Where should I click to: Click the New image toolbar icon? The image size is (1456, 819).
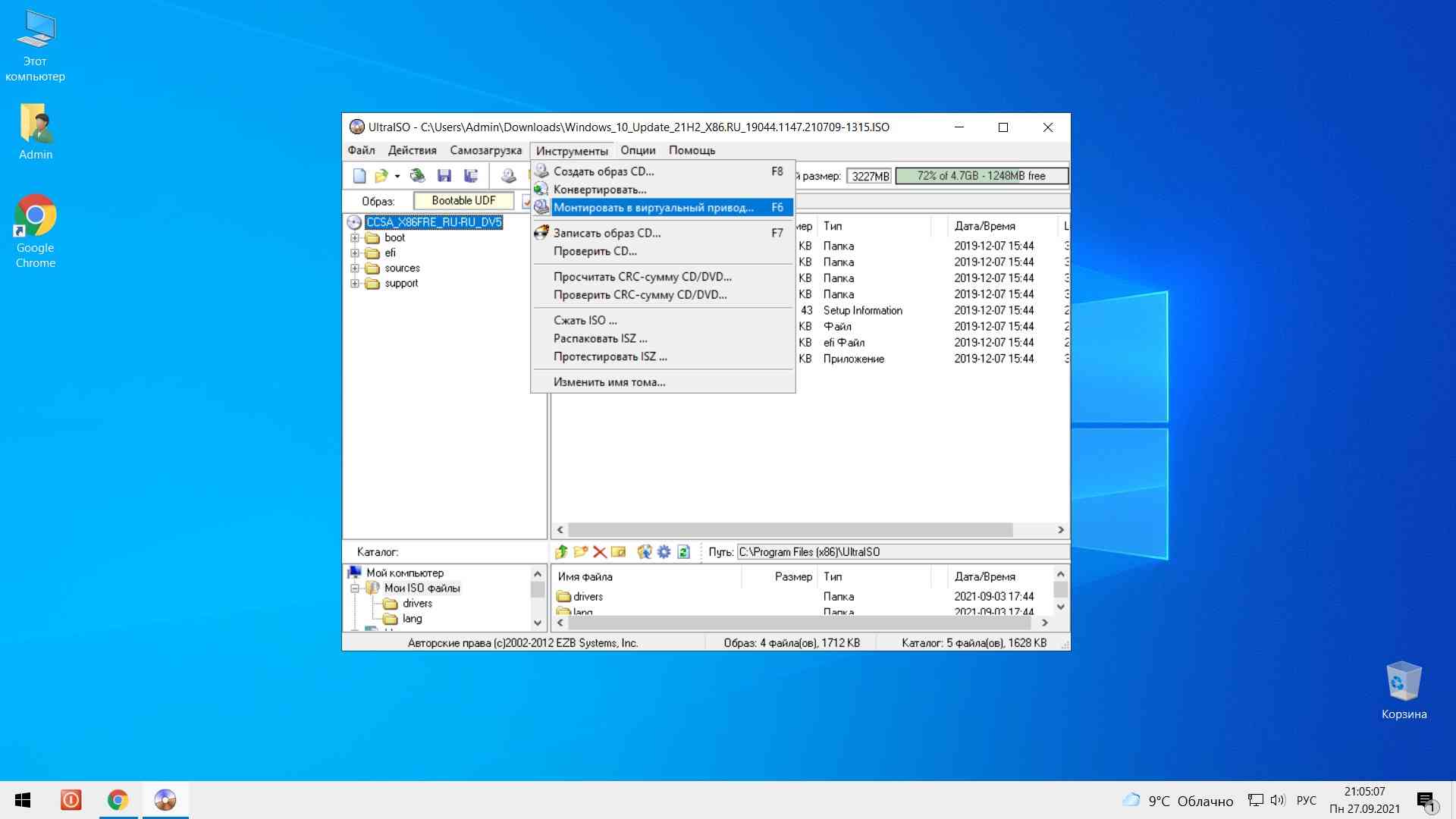click(x=359, y=176)
